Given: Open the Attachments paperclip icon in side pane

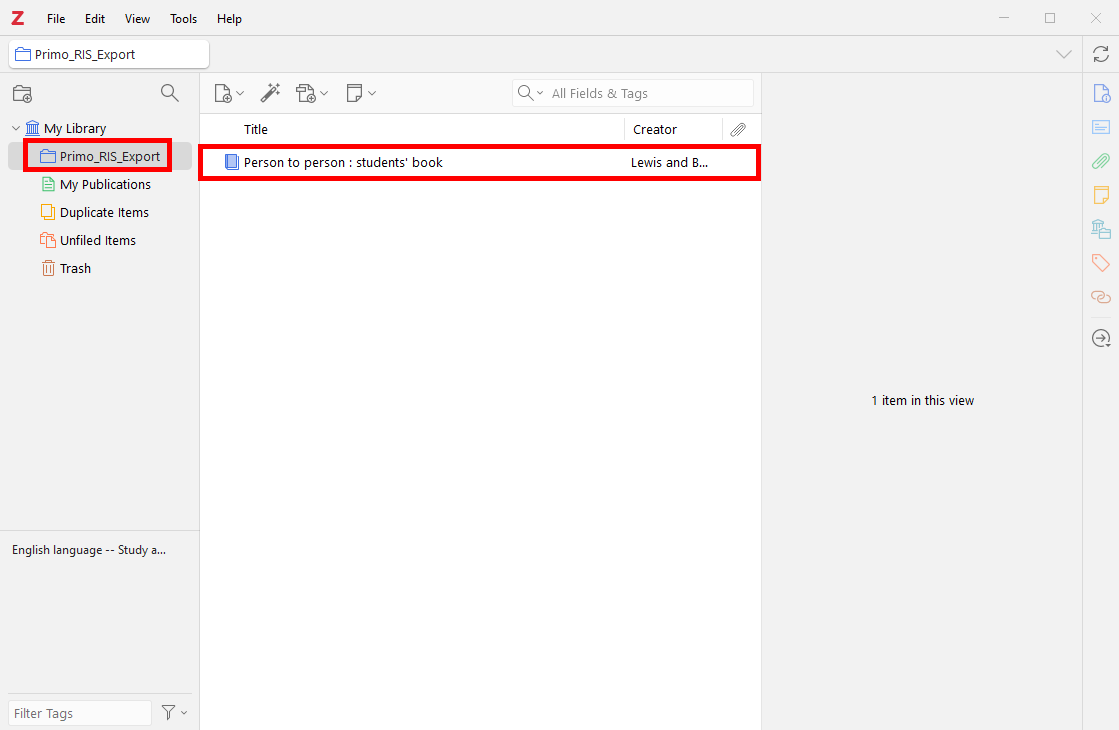Looking at the screenshot, I should point(1100,161).
